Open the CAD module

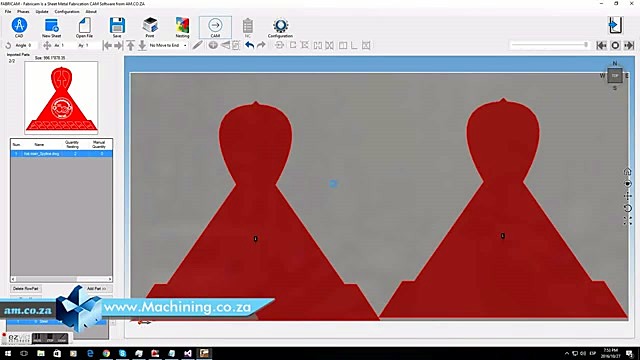tap(19, 28)
